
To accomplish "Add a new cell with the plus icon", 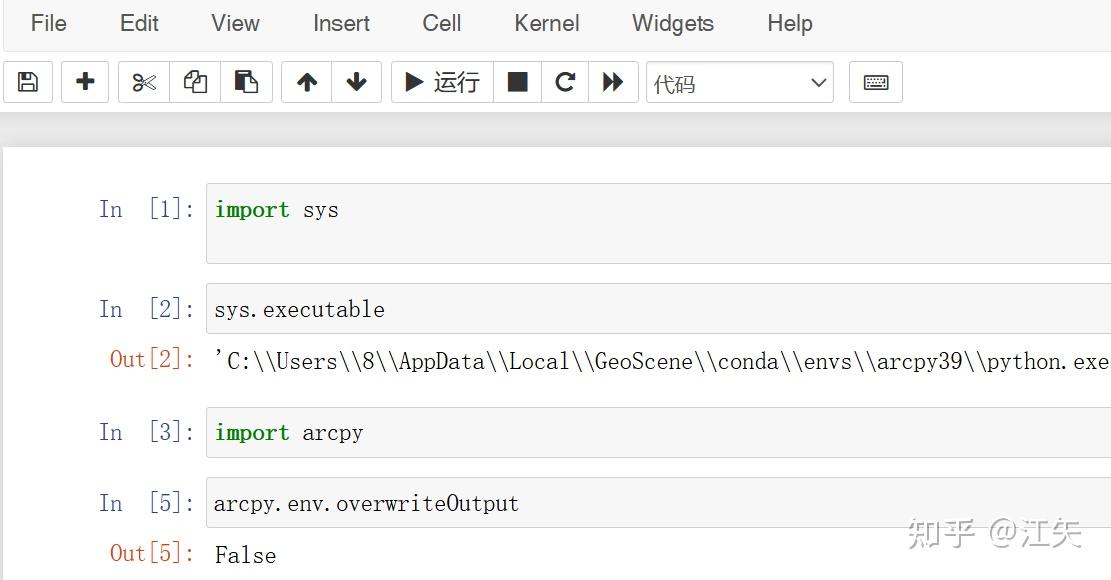I will 85,82.
